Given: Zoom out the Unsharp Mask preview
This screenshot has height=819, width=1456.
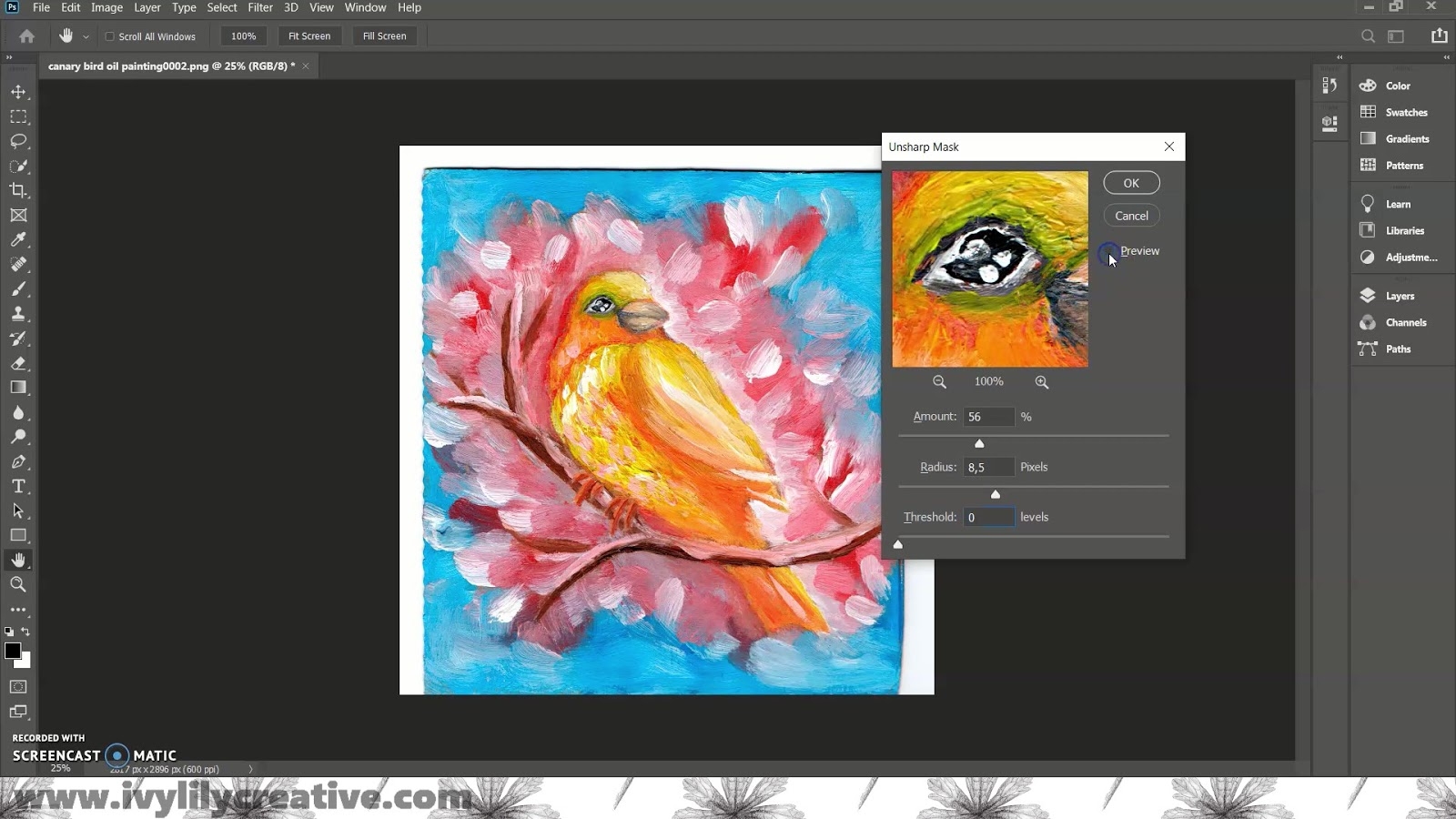Looking at the screenshot, I should (939, 382).
